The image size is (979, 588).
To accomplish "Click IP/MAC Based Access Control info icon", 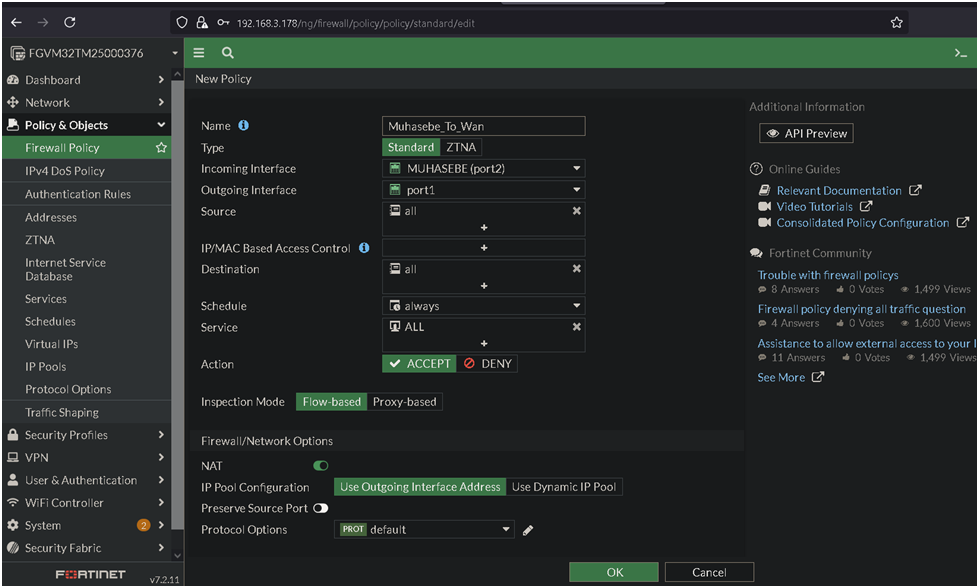I will pyautogui.click(x=364, y=248).
